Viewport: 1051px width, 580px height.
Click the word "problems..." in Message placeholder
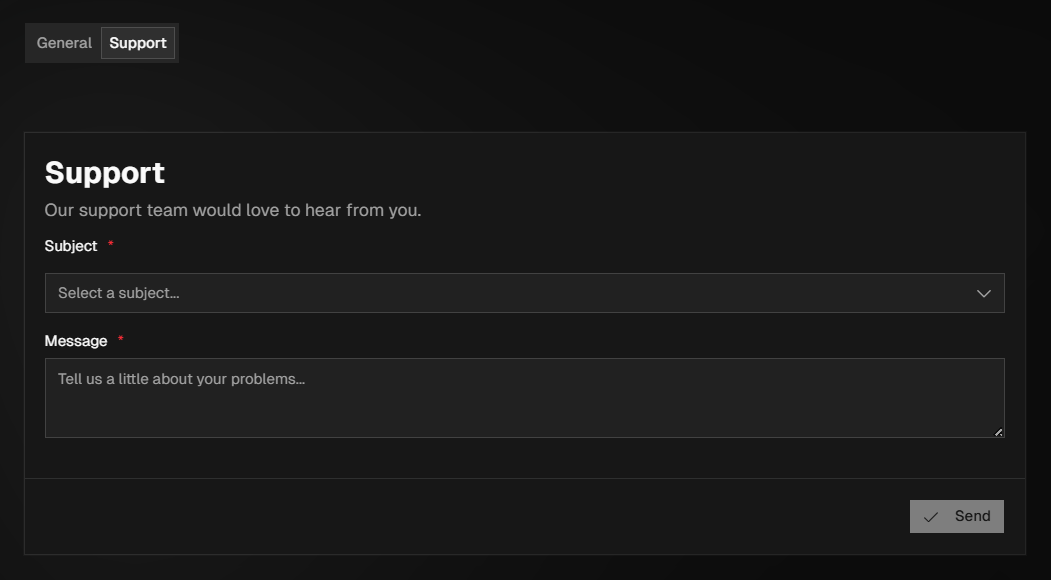(268, 380)
